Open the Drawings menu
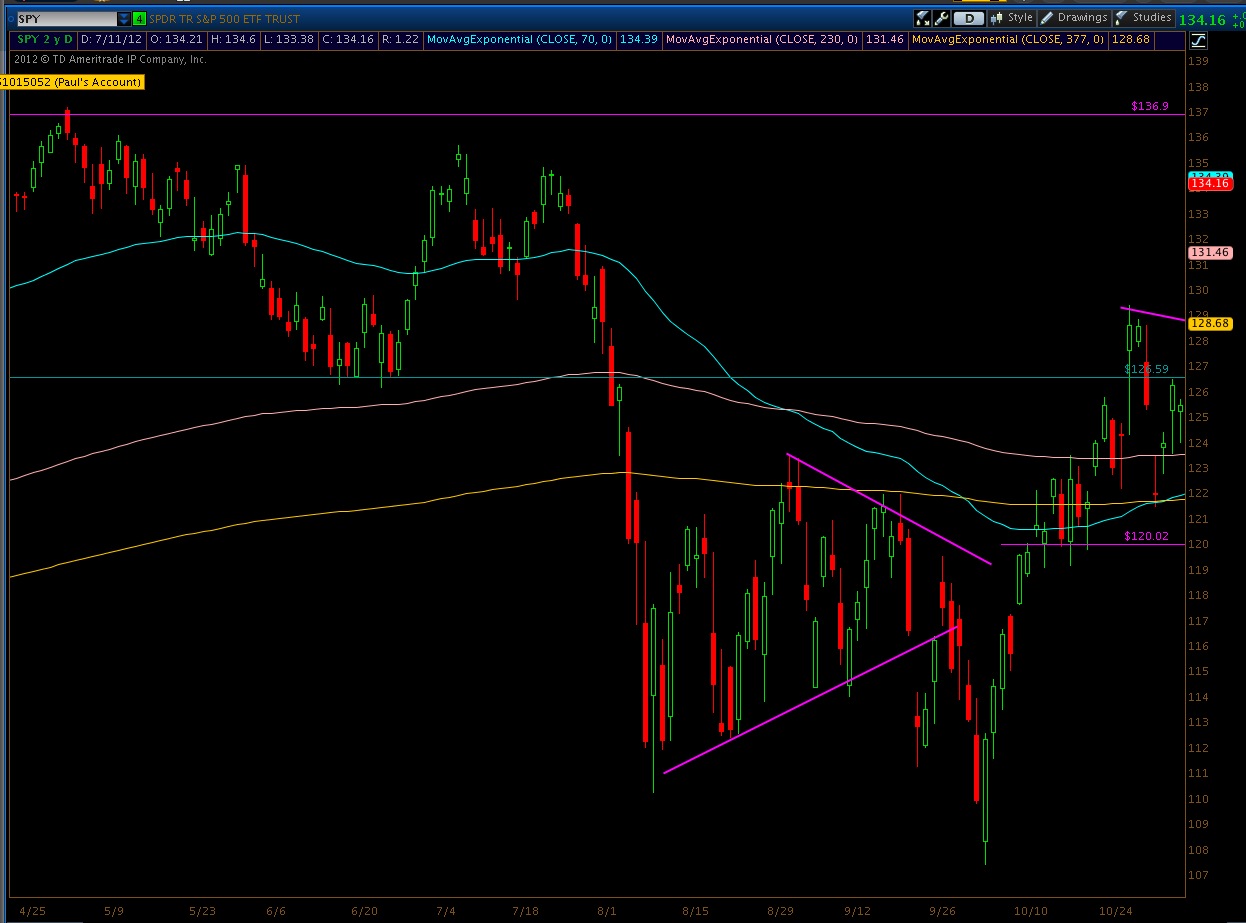Image resolution: width=1246 pixels, height=923 pixels. [x=1075, y=18]
